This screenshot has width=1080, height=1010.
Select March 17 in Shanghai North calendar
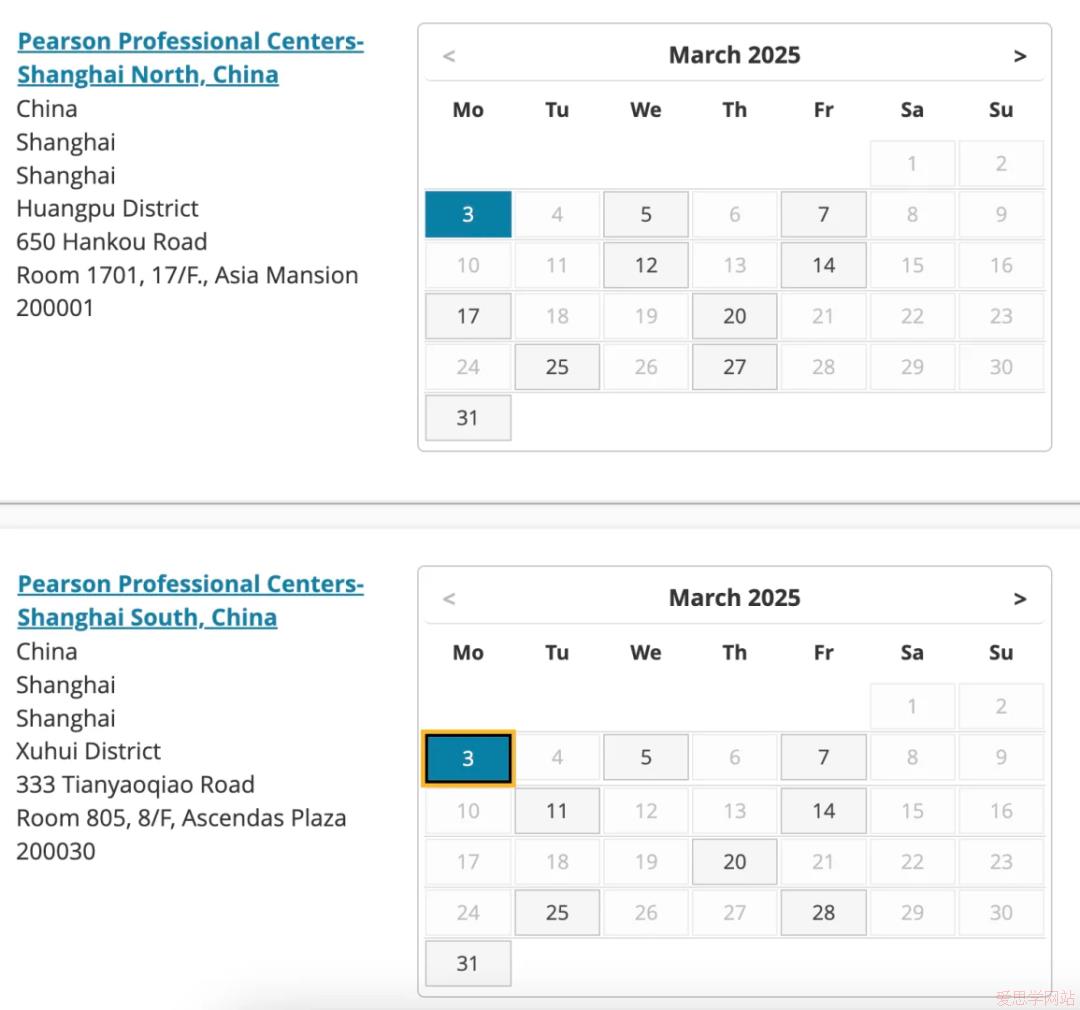pyautogui.click(x=468, y=316)
